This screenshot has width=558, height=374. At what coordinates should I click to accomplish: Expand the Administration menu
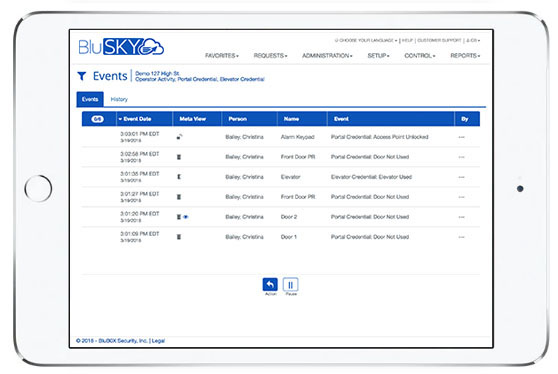coord(327,56)
